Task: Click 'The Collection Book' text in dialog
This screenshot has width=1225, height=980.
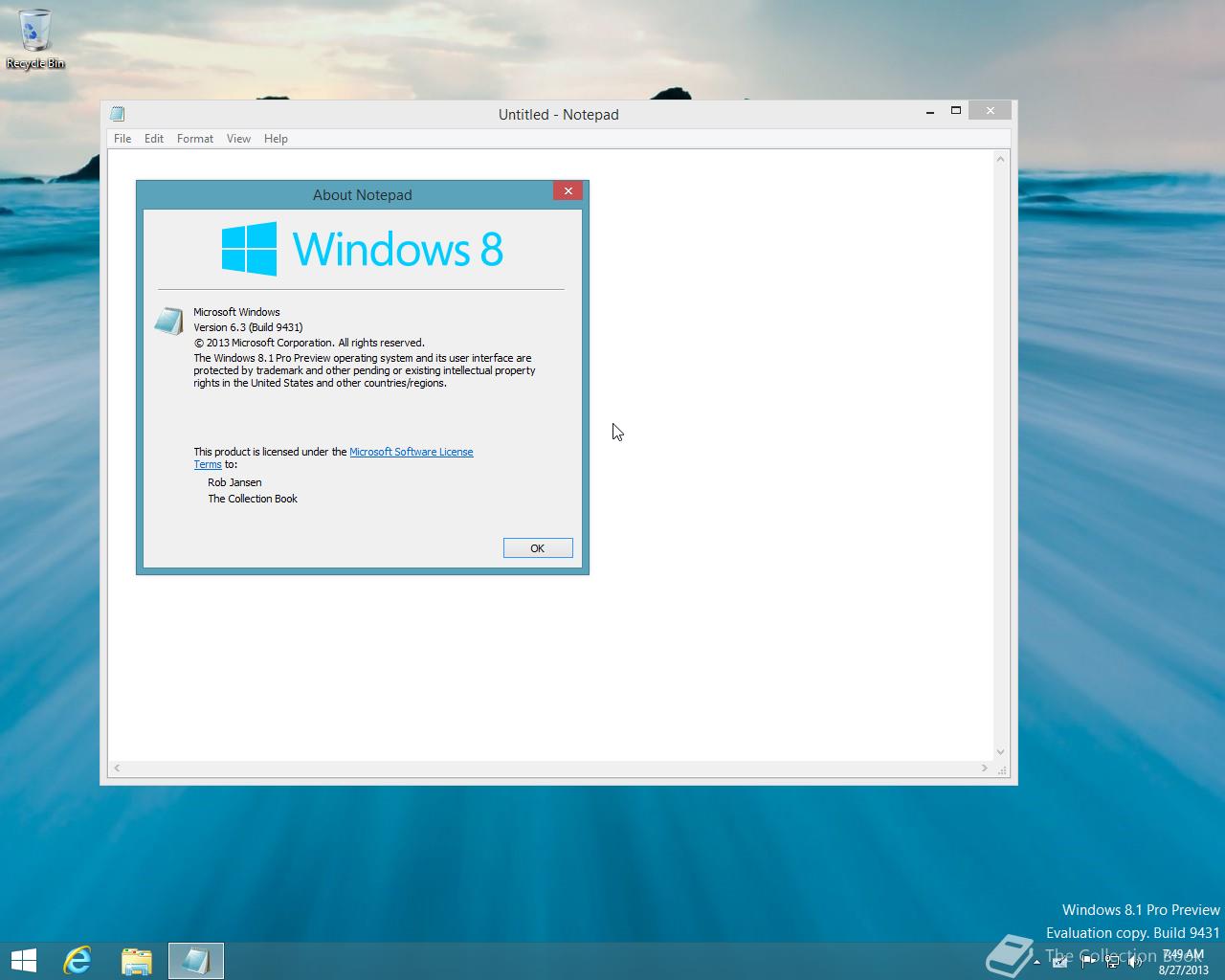Action: (253, 499)
